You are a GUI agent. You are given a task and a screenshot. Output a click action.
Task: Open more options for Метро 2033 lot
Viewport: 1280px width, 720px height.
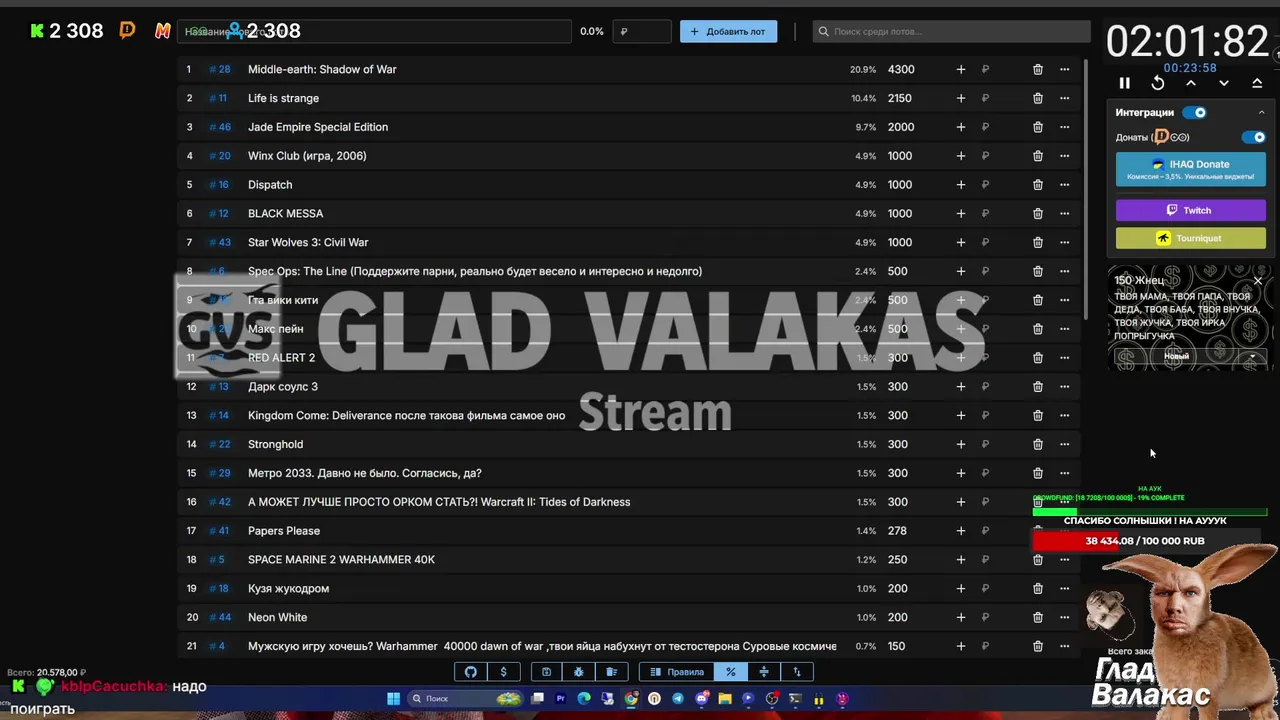click(1065, 473)
